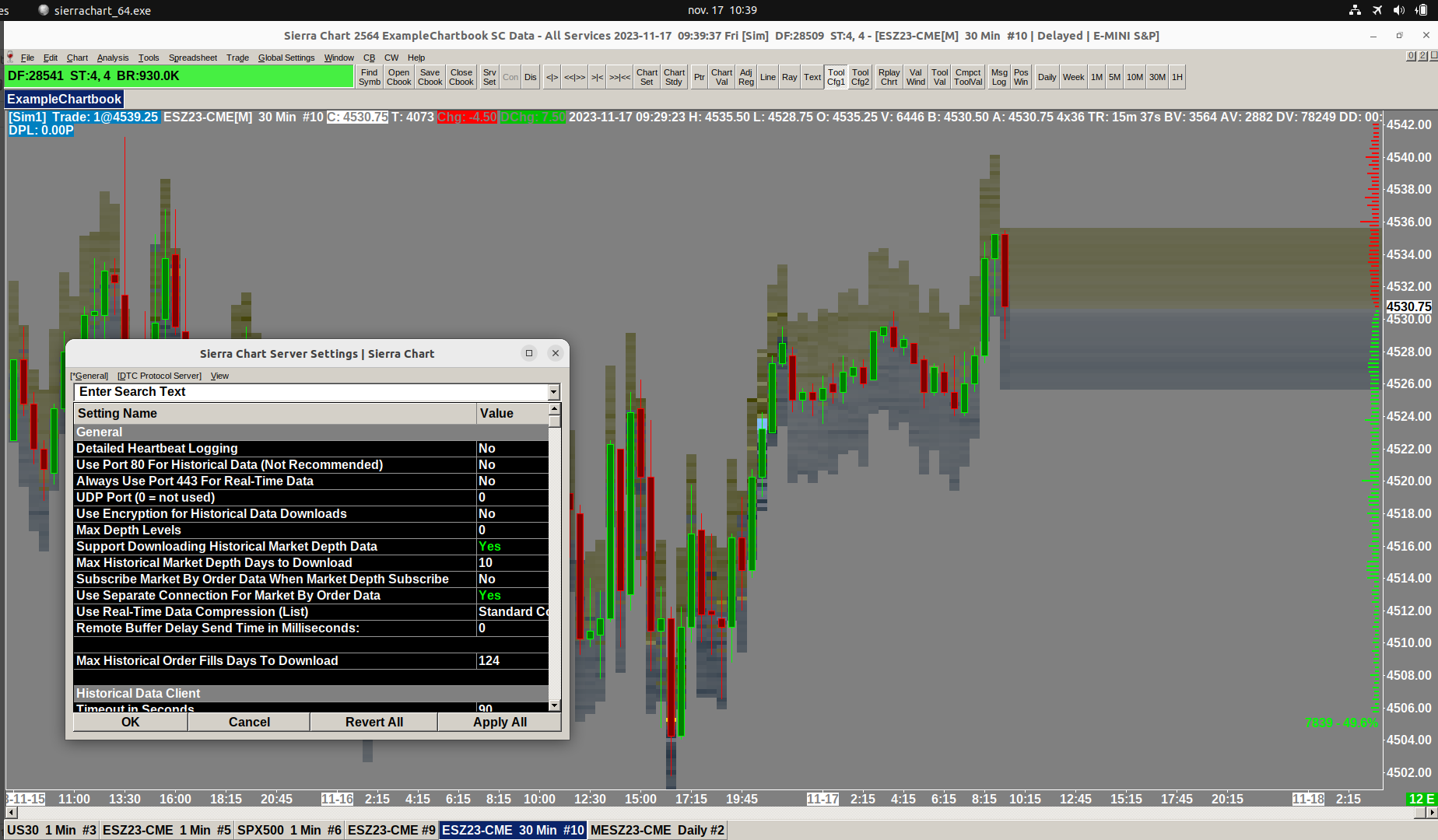The width and height of the screenshot is (1438, 840).
Task: Click Save Cbook in the toolbar
Action: (x=430, y=77)
